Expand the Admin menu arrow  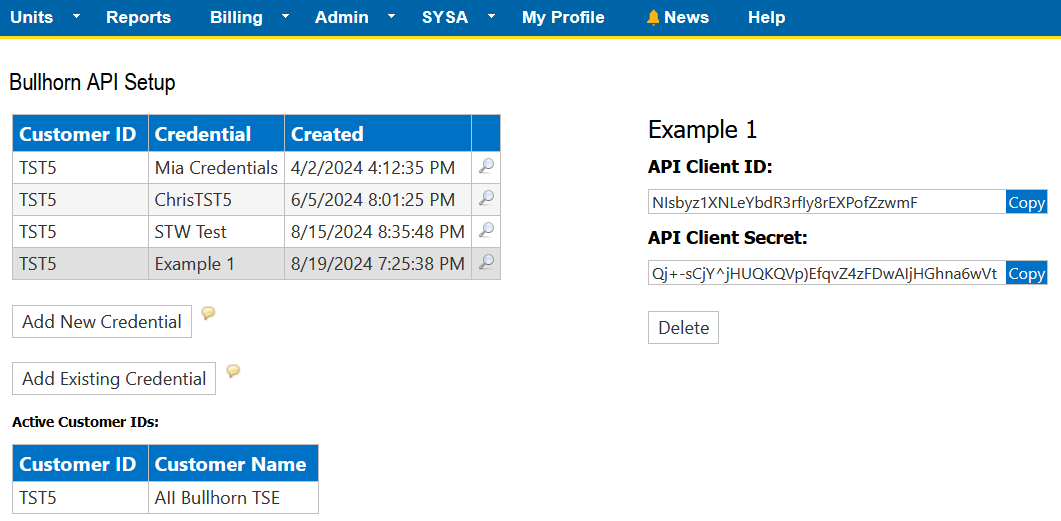click(x=392, y=16)
